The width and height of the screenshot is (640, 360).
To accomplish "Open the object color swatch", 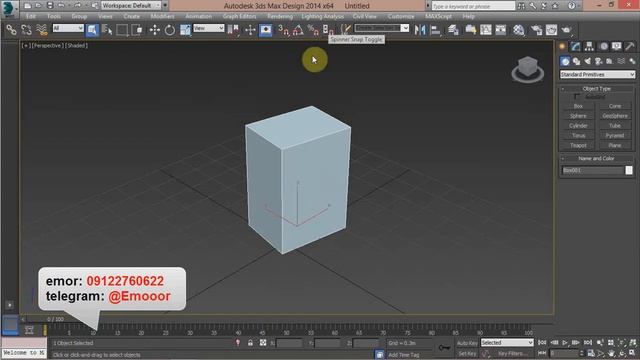I will (x=629, y=170).
